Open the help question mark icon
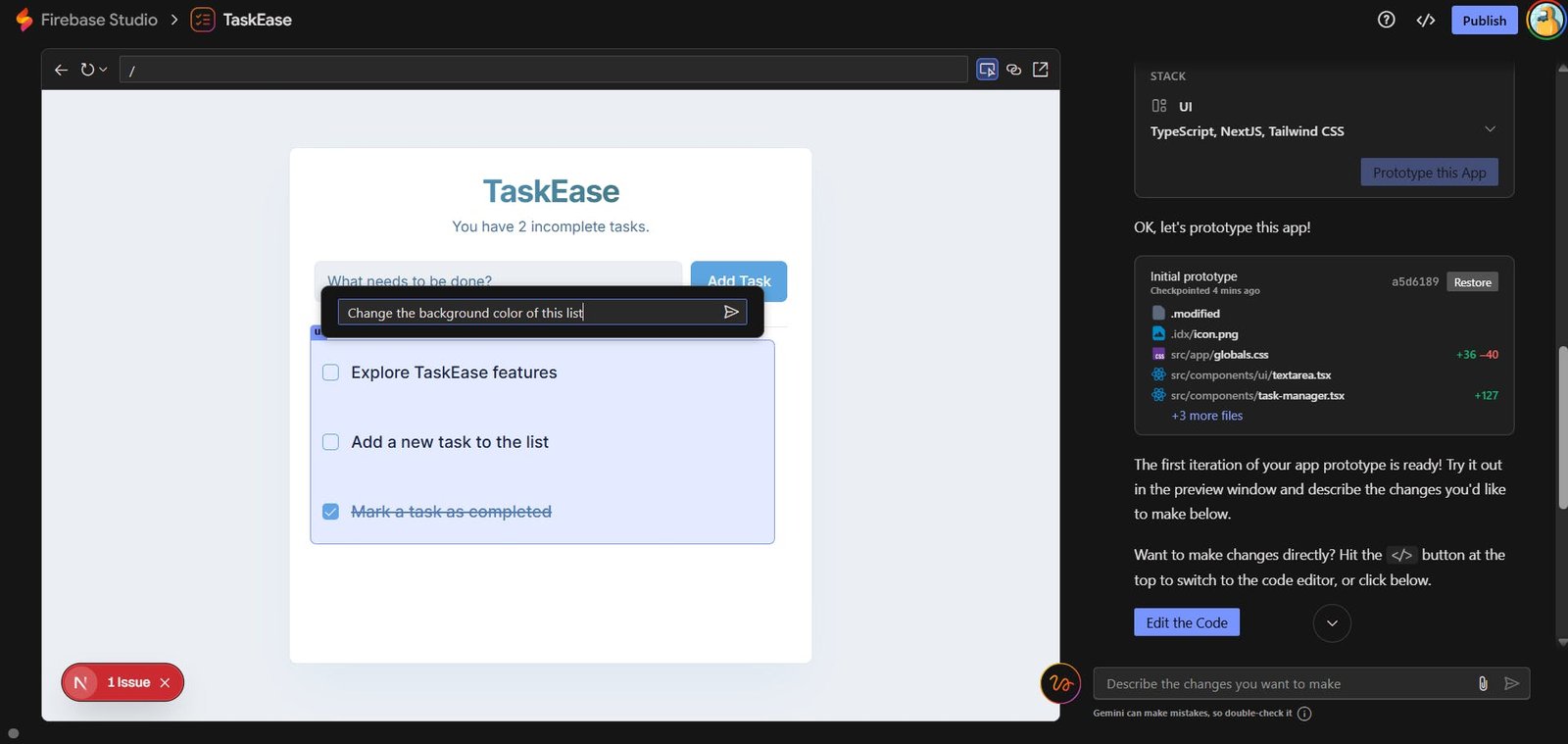This screenshot has height=744, width=1568. [1386, 20]
